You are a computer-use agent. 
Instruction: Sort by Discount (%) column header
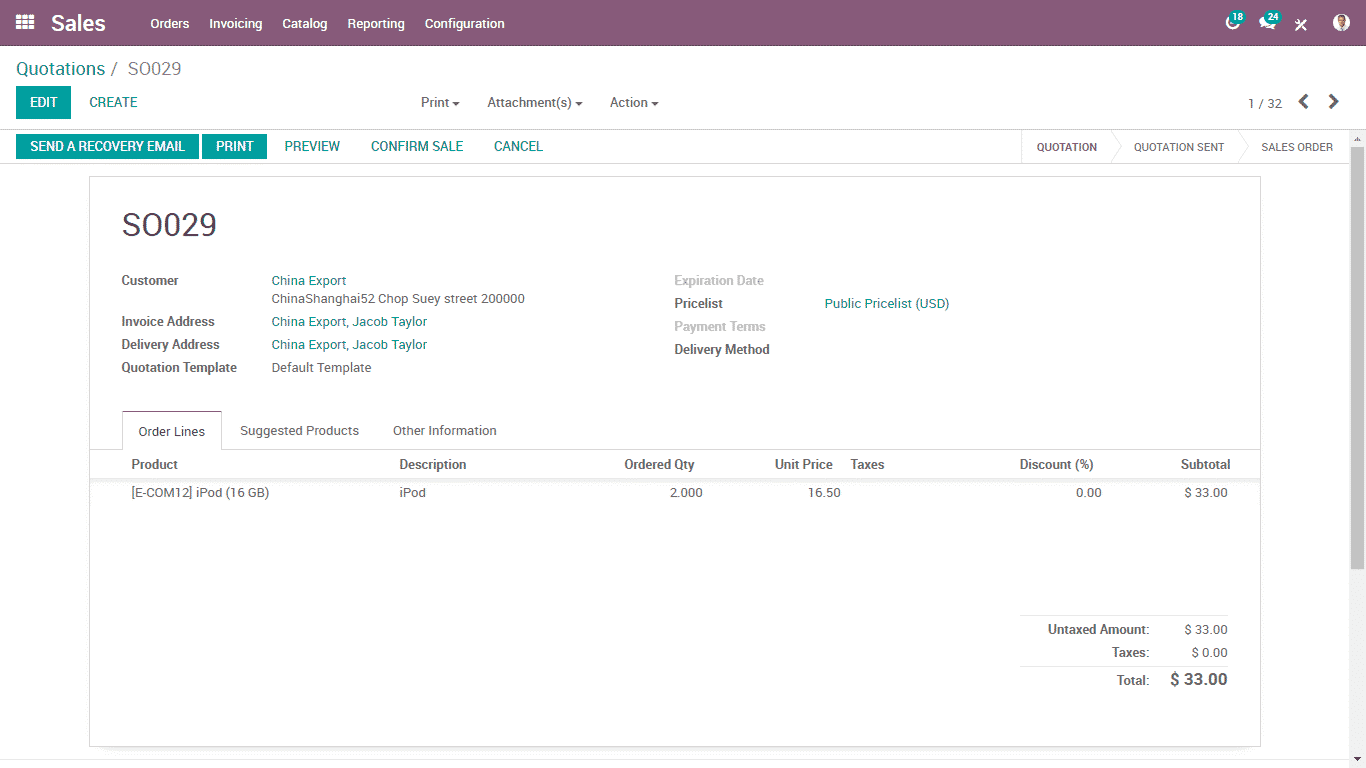pyautogui.click(x=1056, y=465)
